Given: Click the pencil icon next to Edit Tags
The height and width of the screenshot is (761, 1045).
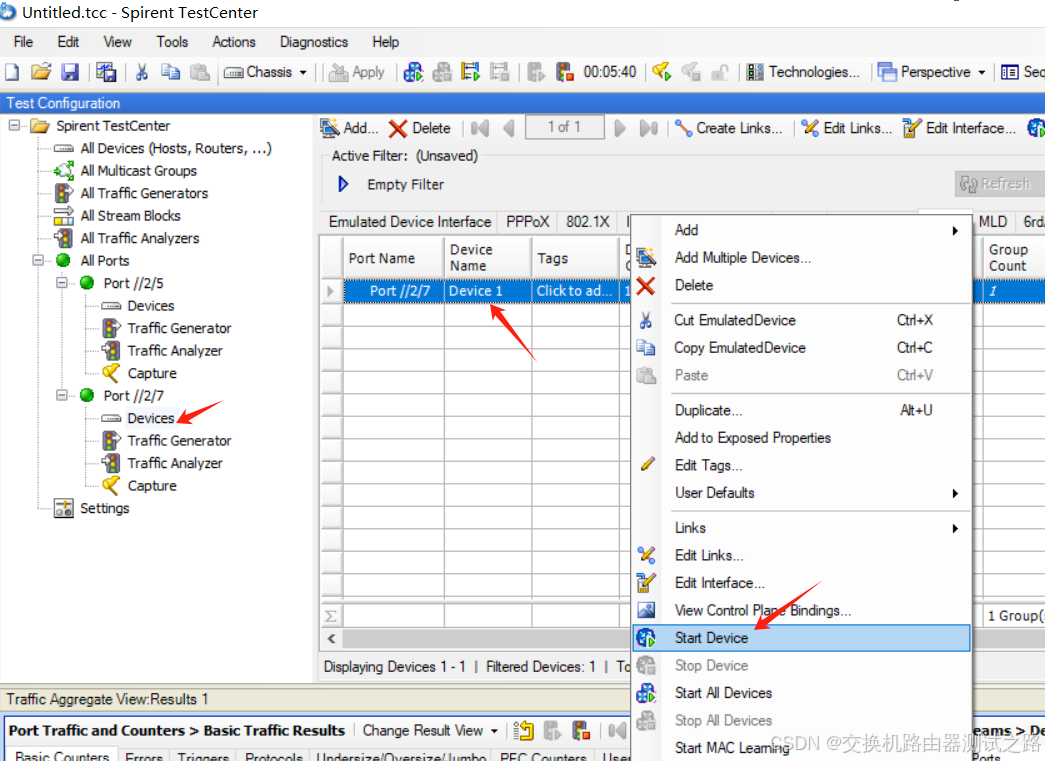Looking at the screenshot, I should [x=647, y=464].
